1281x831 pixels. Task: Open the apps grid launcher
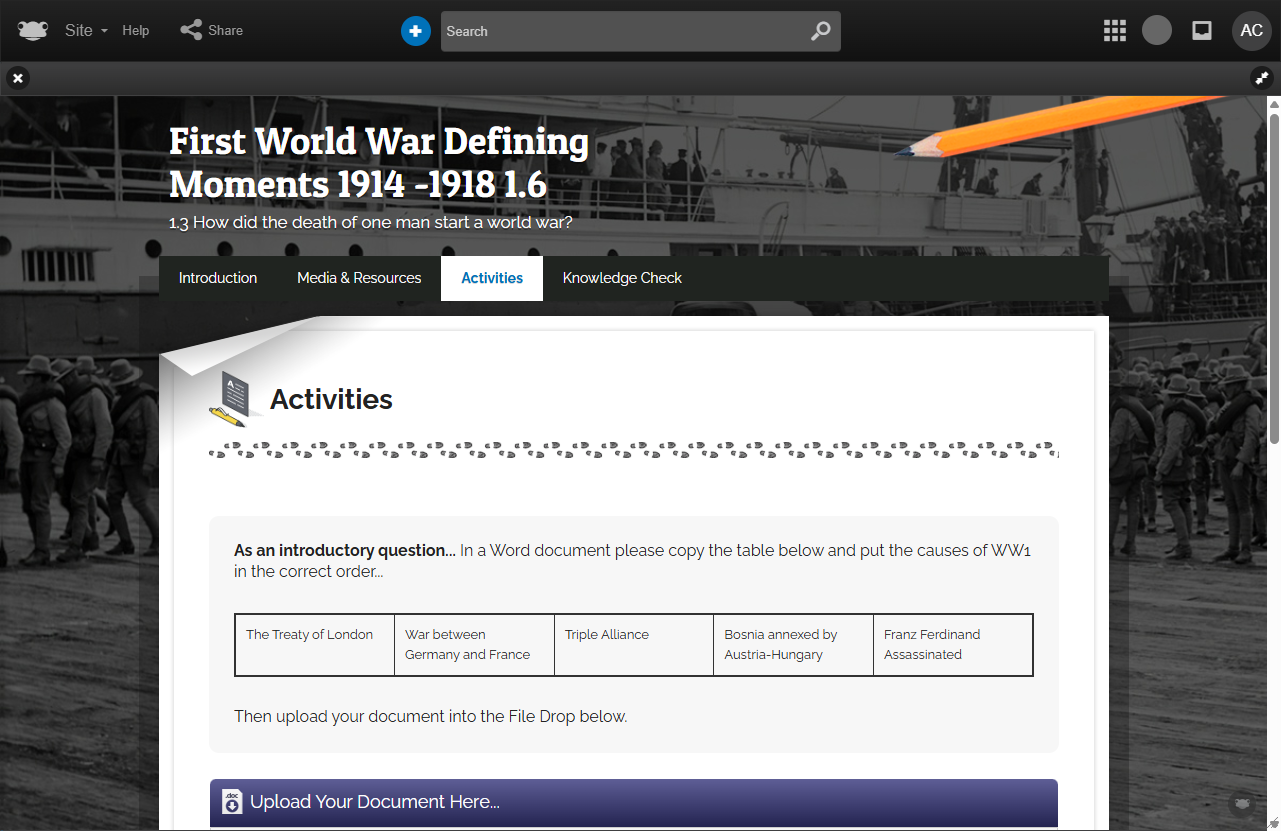pyautogui.click(x=1115, y=31)
